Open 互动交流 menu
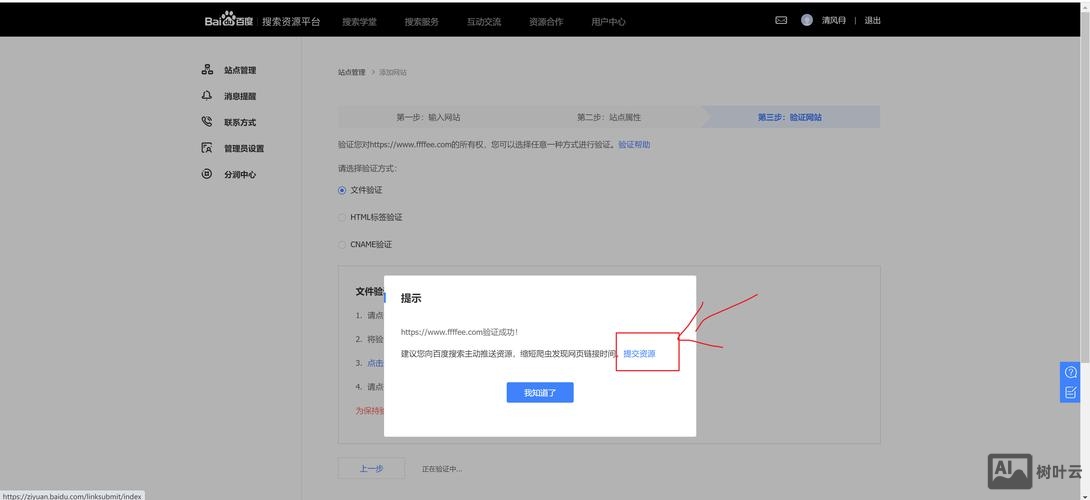Screen dimensions: 1090x500 click(484, 22)
